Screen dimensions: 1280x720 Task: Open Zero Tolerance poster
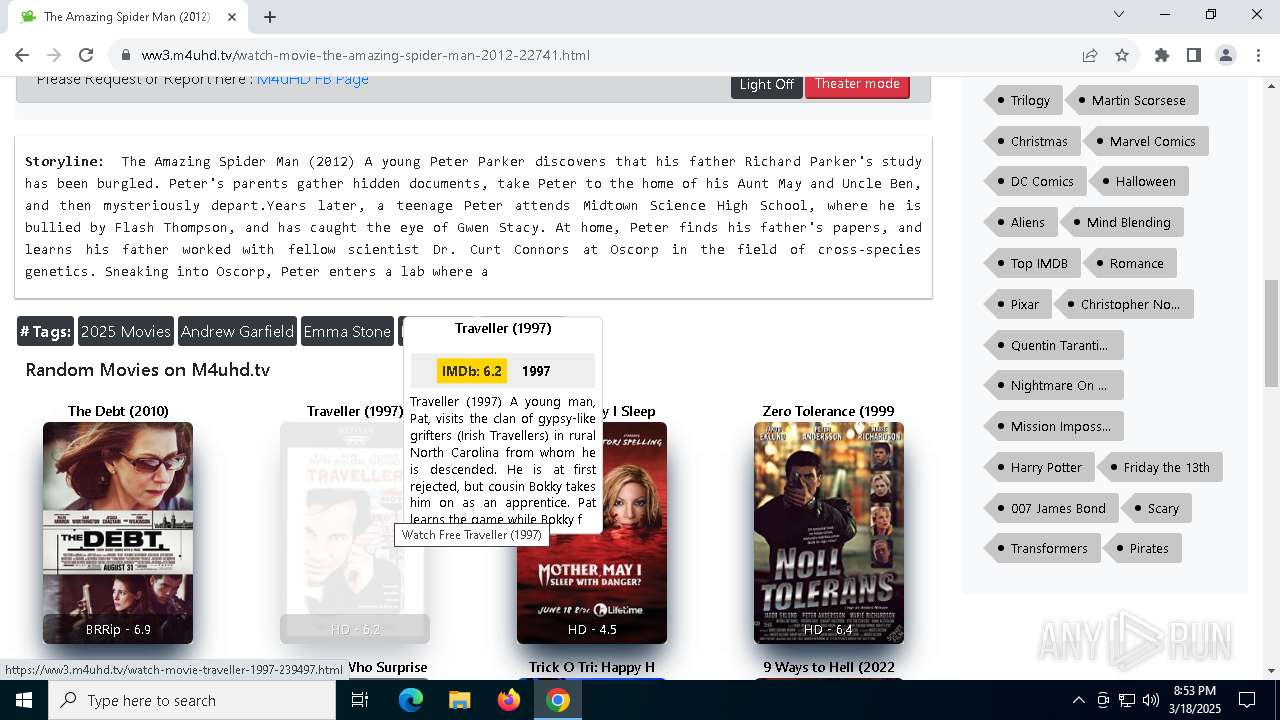829,533
